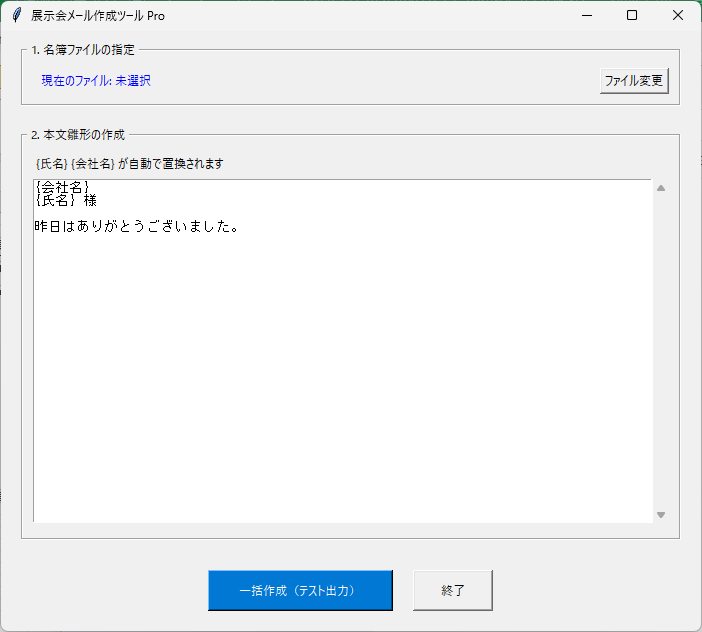Click the hint text about 自動で置換されます
The image size is (702, 632).
click(129, 163)
